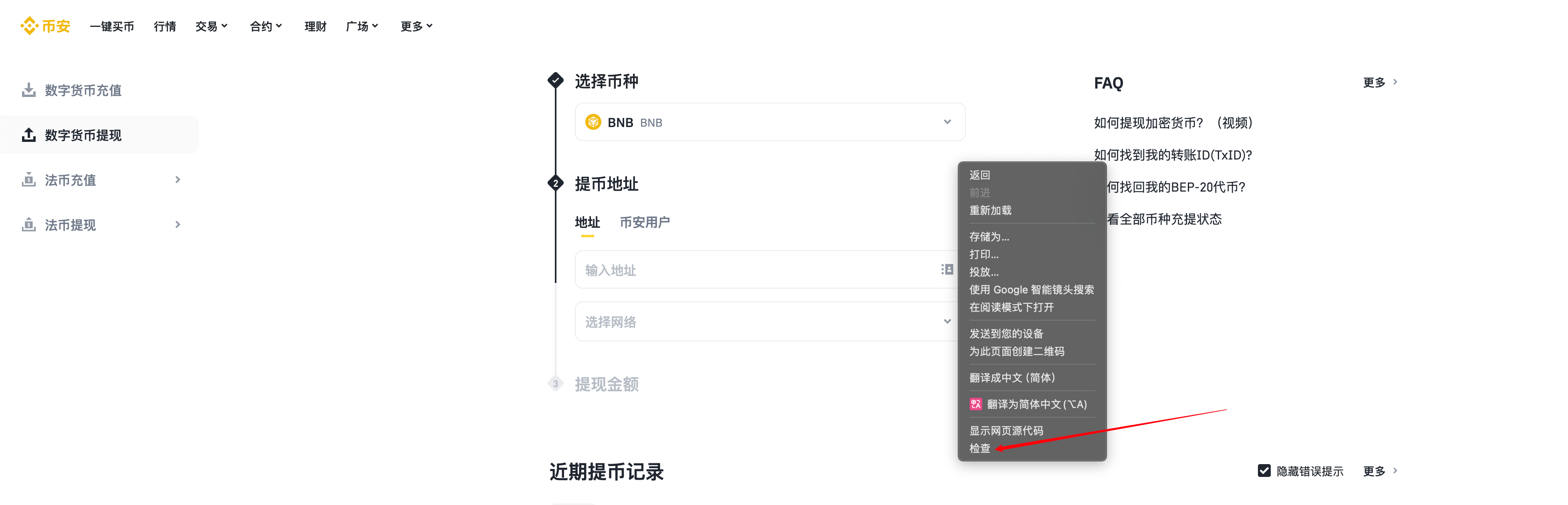Click the 输入地址 address input field
Viewport: 1568px width, 505px height.
[x=755, y=270]
